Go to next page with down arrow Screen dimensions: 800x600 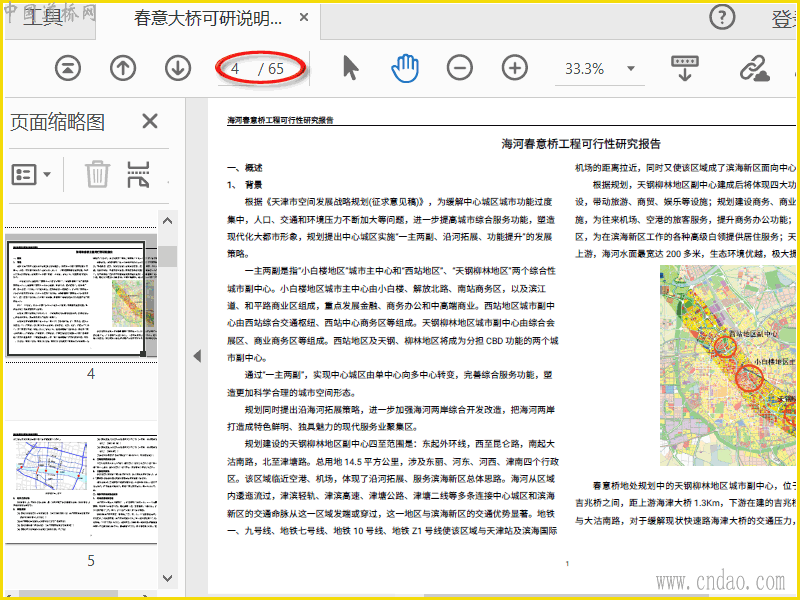click(178, 68)
